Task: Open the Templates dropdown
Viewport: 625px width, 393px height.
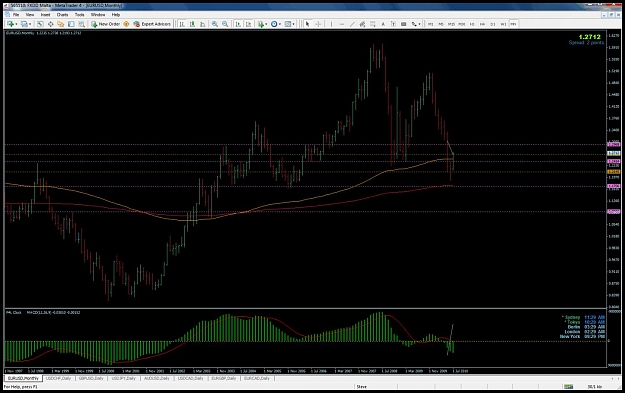Action: coord(290,24)
